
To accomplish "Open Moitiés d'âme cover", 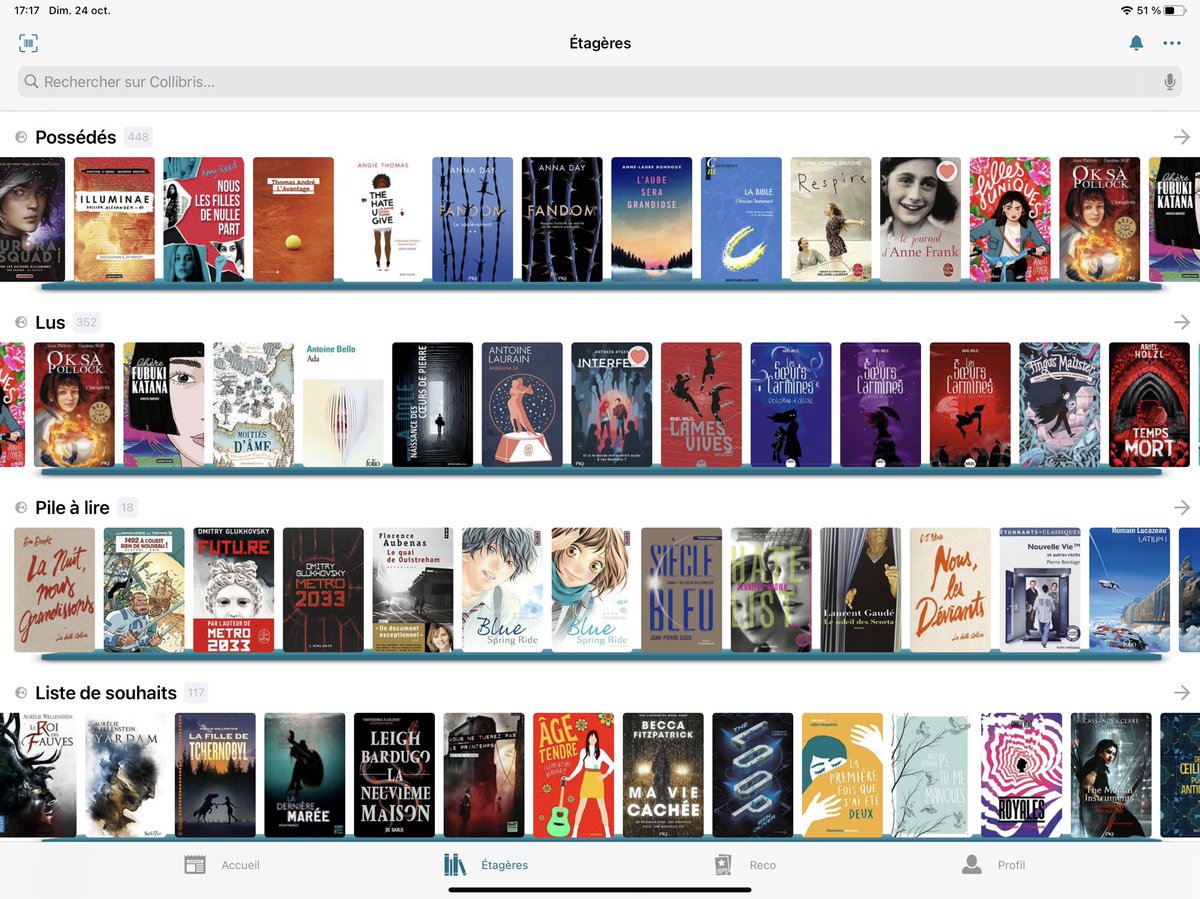I will click(253, 405).
